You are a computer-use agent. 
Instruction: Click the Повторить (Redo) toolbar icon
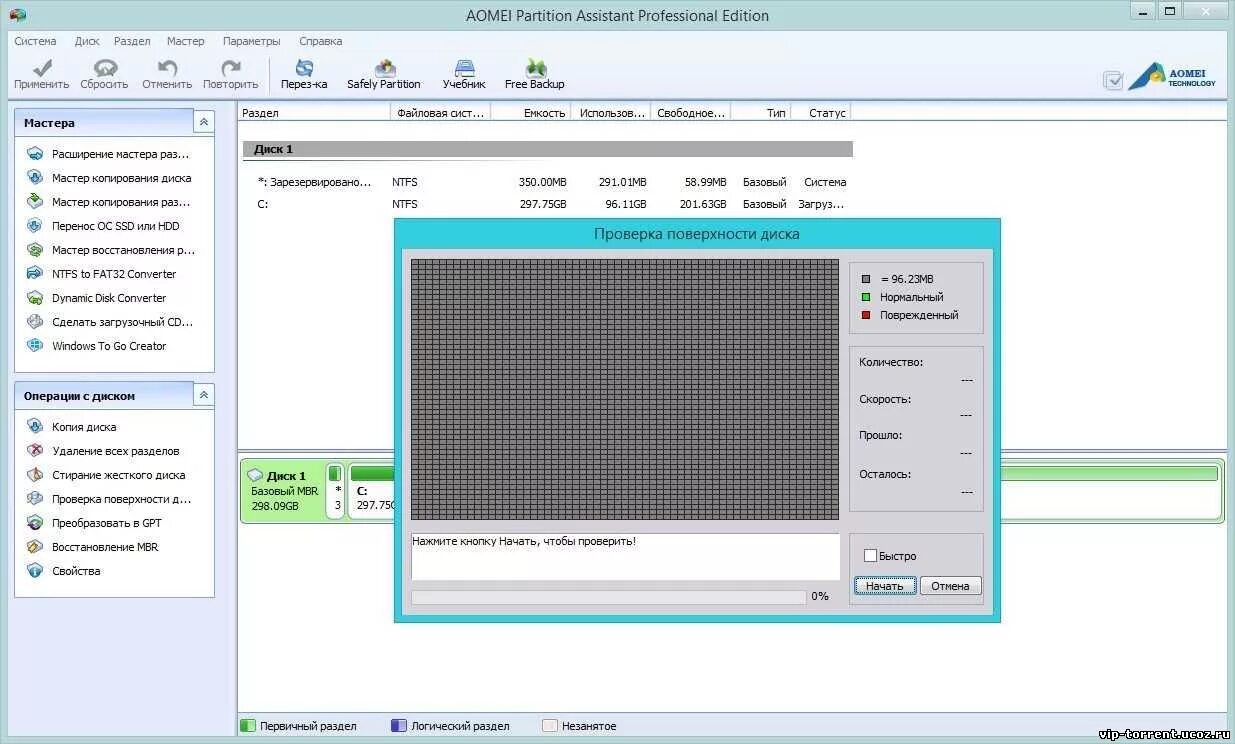coord(231,68)
